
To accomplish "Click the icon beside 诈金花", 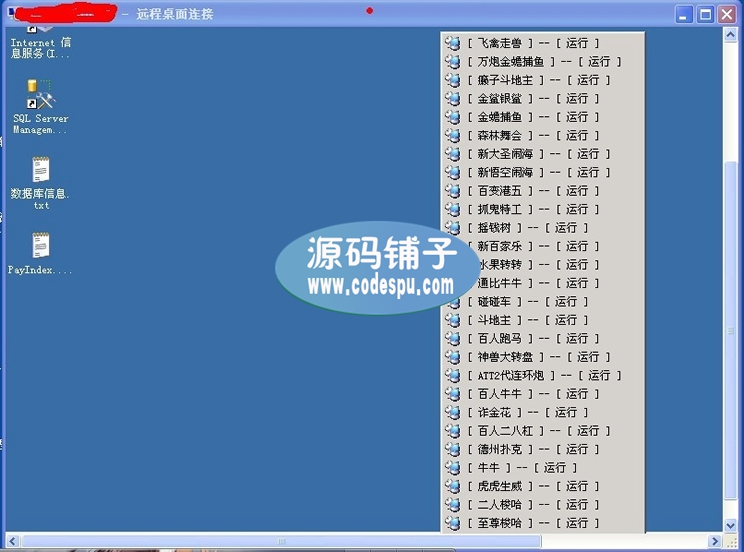I will click(453, 412).
